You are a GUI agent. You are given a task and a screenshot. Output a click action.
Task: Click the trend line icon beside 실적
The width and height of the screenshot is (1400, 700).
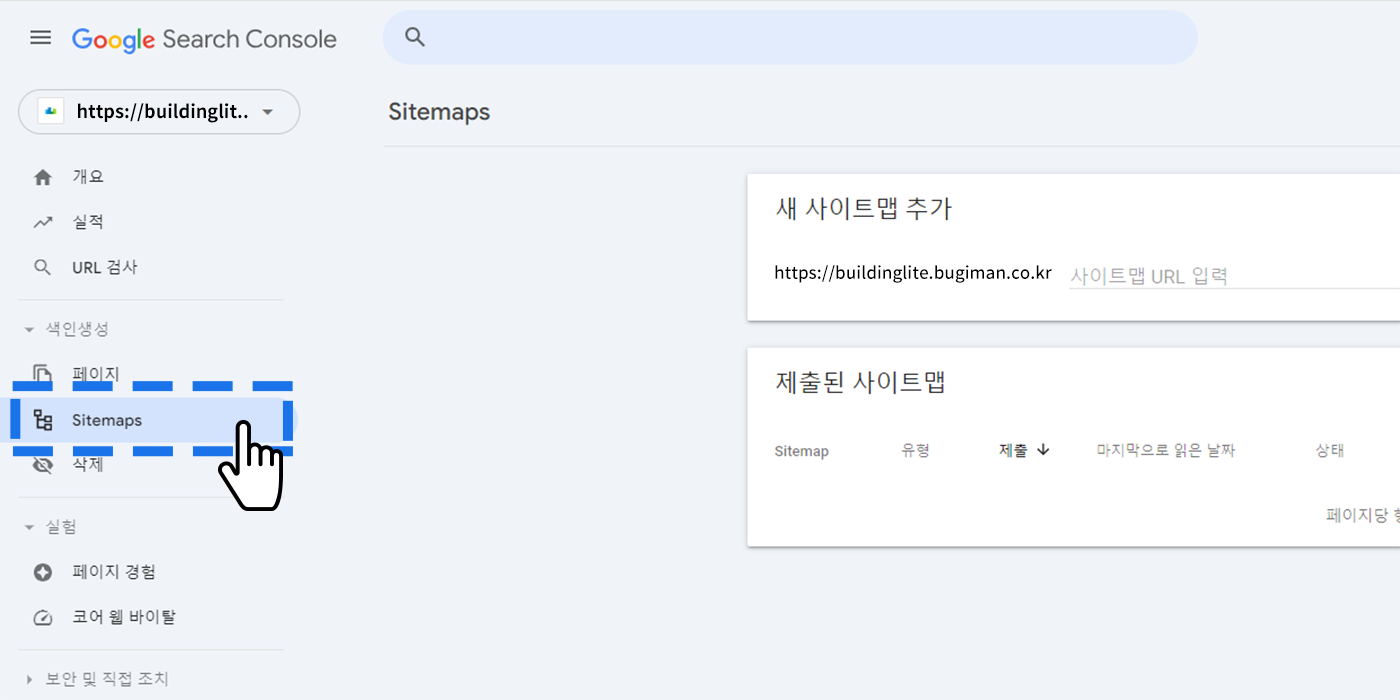coord(42,222)
